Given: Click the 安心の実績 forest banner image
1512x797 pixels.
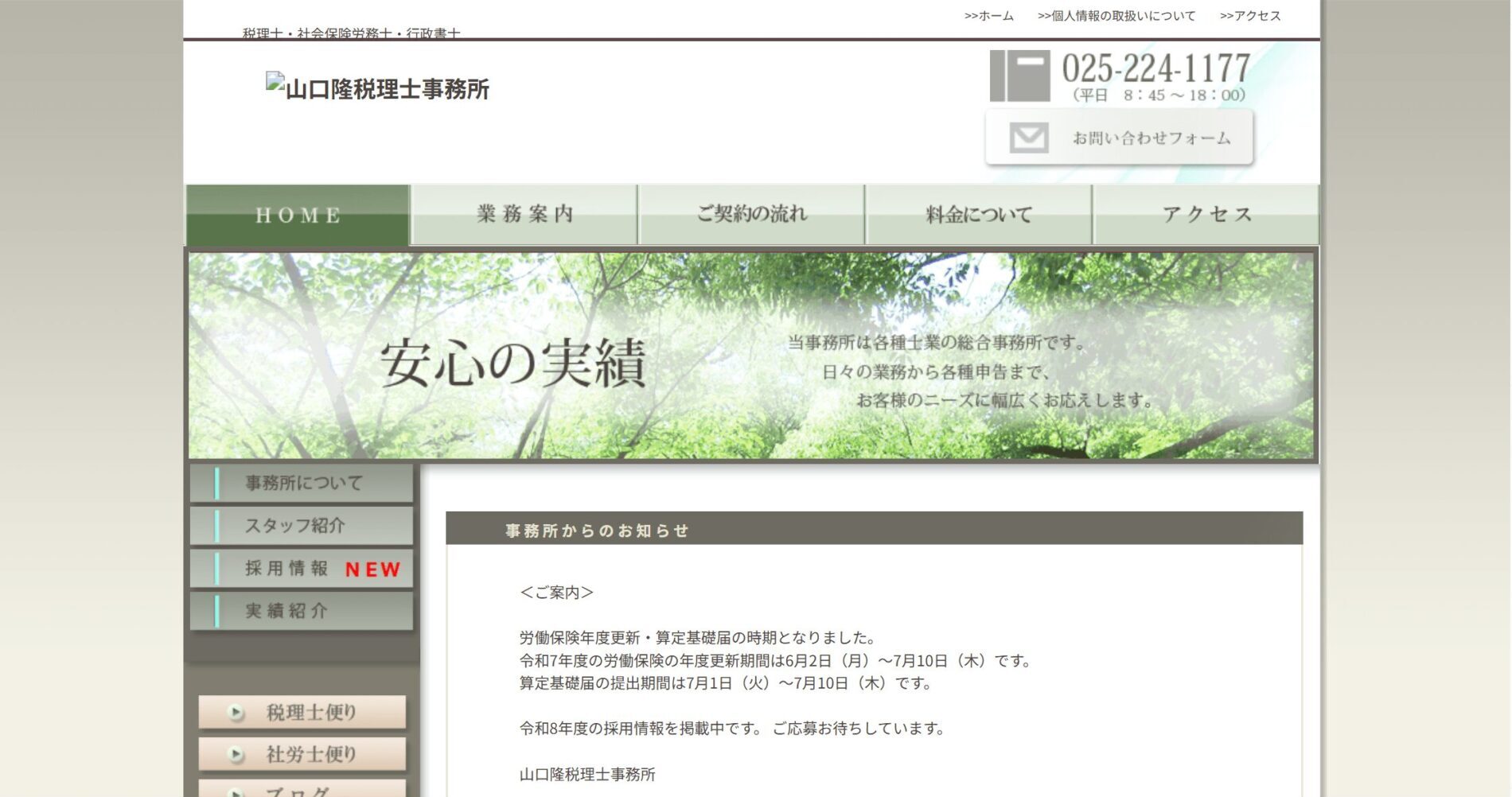Looking at the screenshot, I should [751, 356].
